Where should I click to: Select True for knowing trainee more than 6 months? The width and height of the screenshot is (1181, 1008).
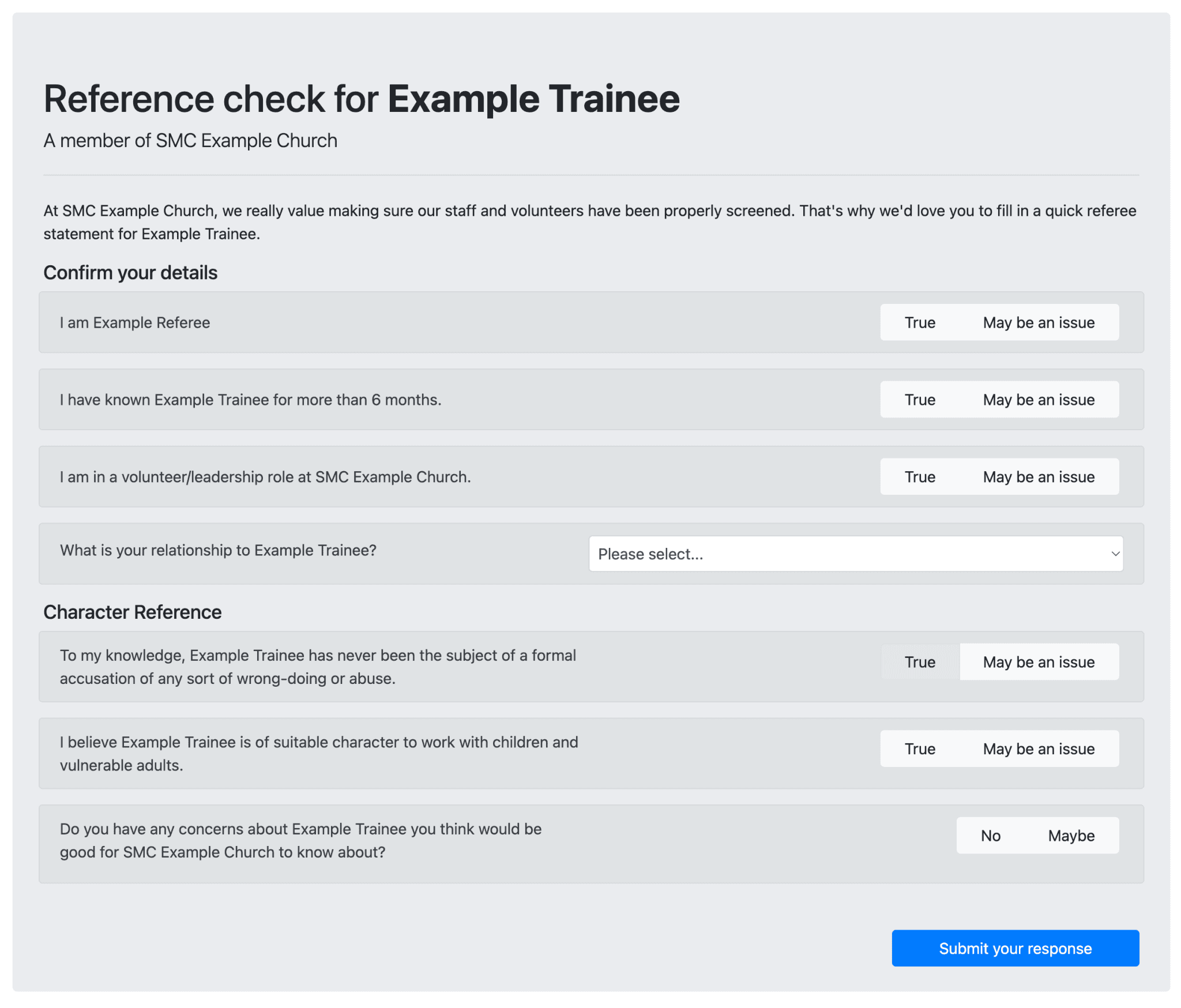click(919, 399)
